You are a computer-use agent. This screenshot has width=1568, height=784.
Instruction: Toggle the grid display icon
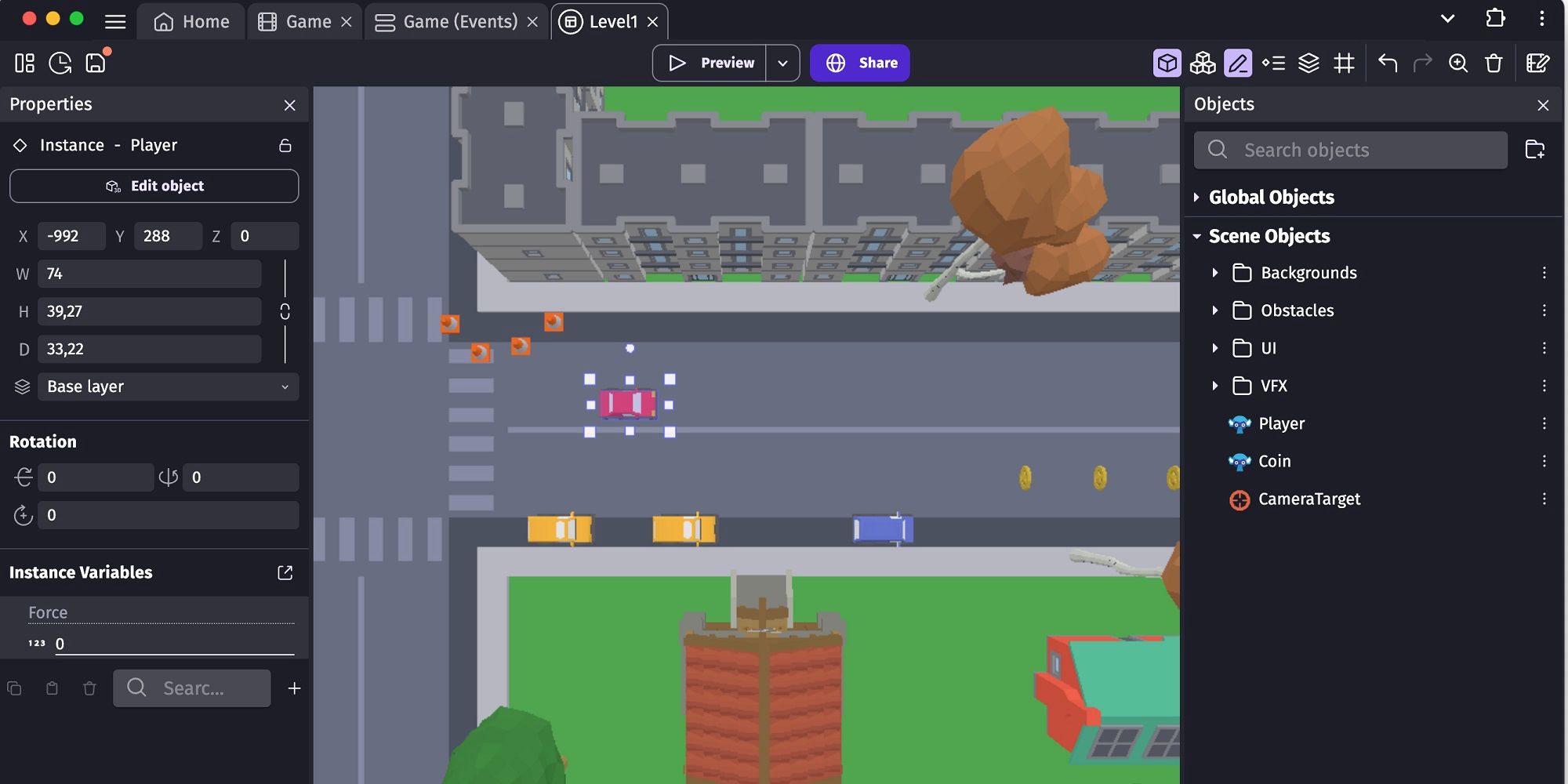pos(1344,63)
